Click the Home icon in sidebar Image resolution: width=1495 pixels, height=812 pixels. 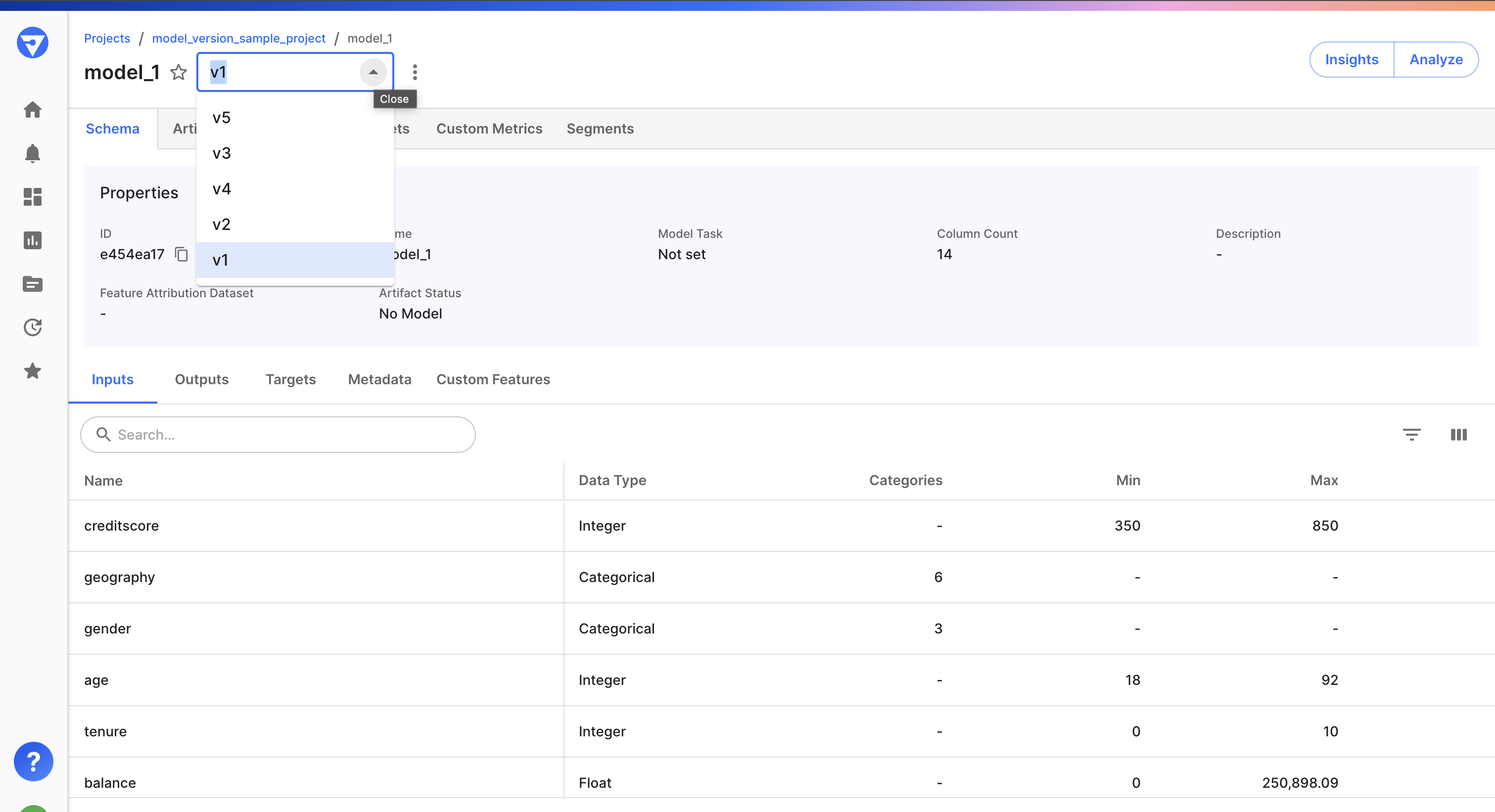click(x=33, y=110)
